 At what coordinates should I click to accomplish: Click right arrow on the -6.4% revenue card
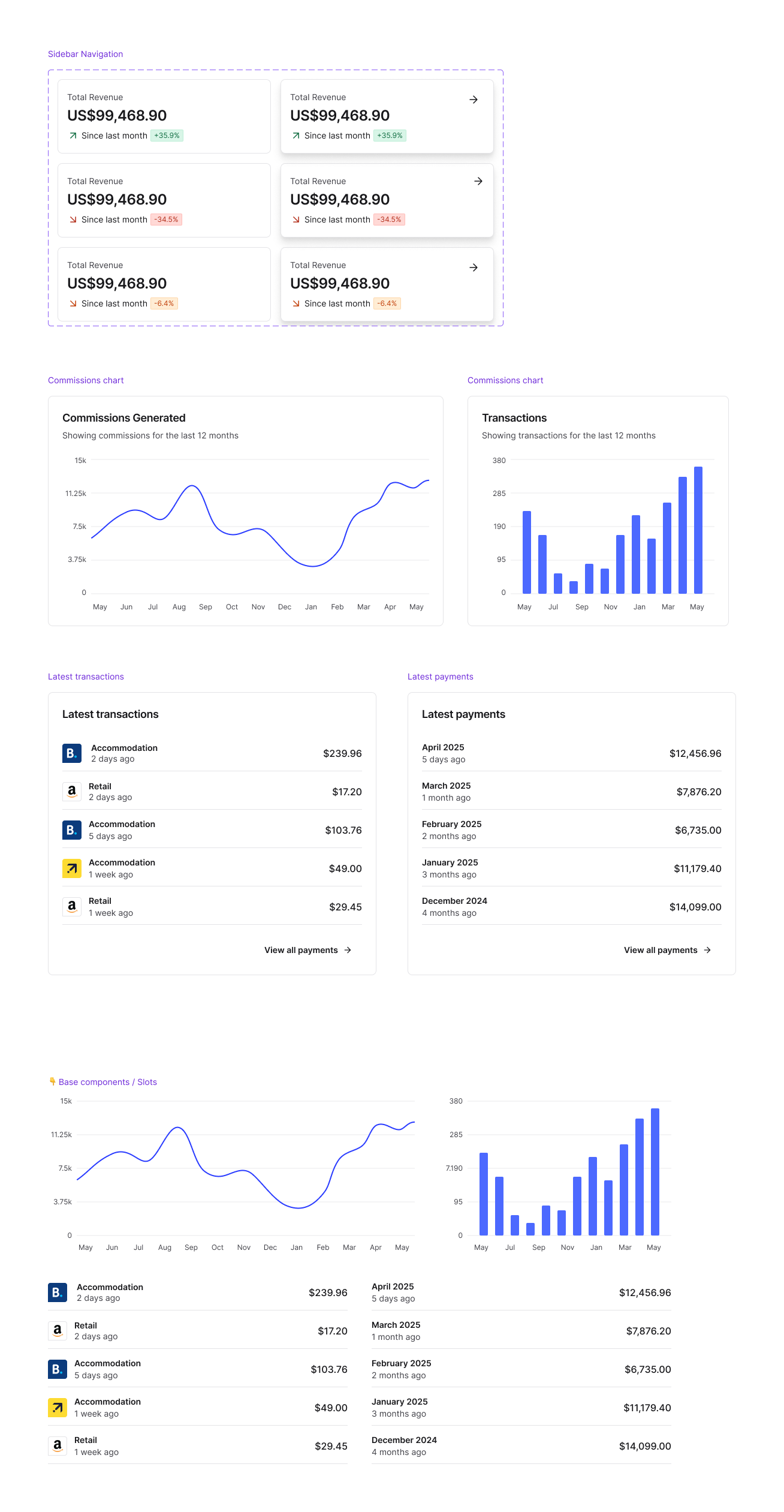(x=473, y=267)
